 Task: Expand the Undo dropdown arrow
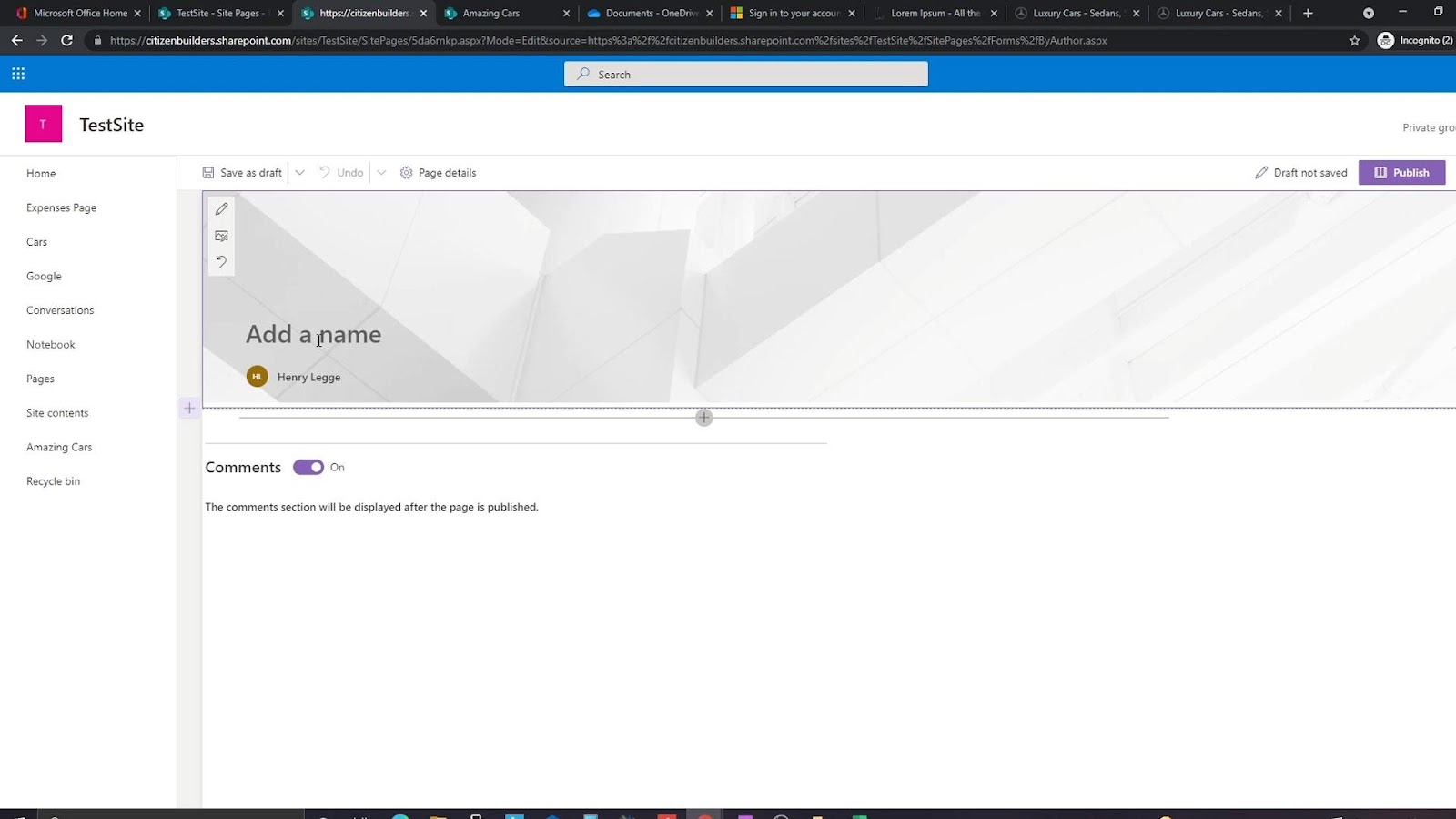pos(381,173)
